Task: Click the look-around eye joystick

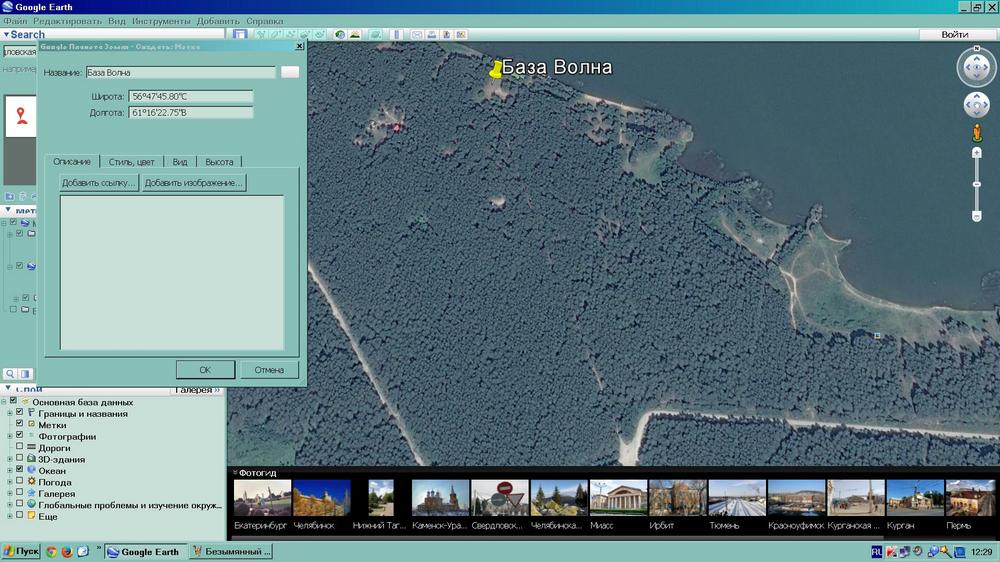Action: click(x=976, y=67)
